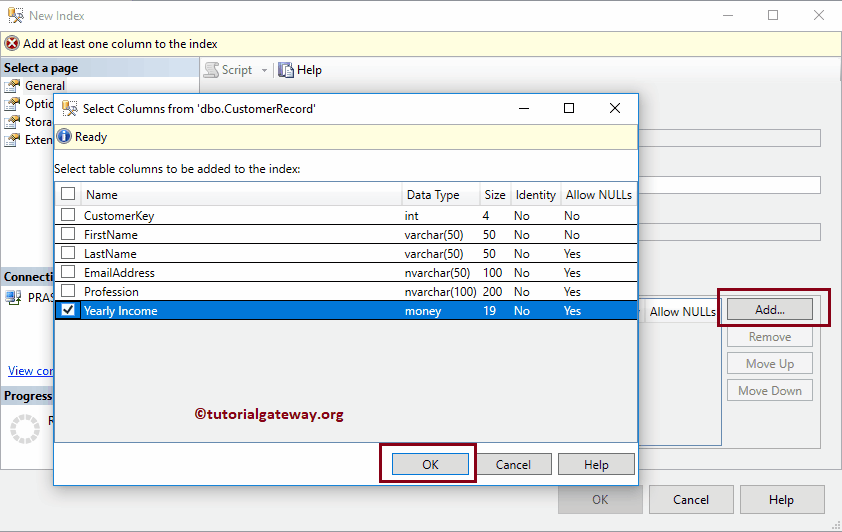Click the nvarchar(100) data type cell
842x532 pixels.
point(440,291)
